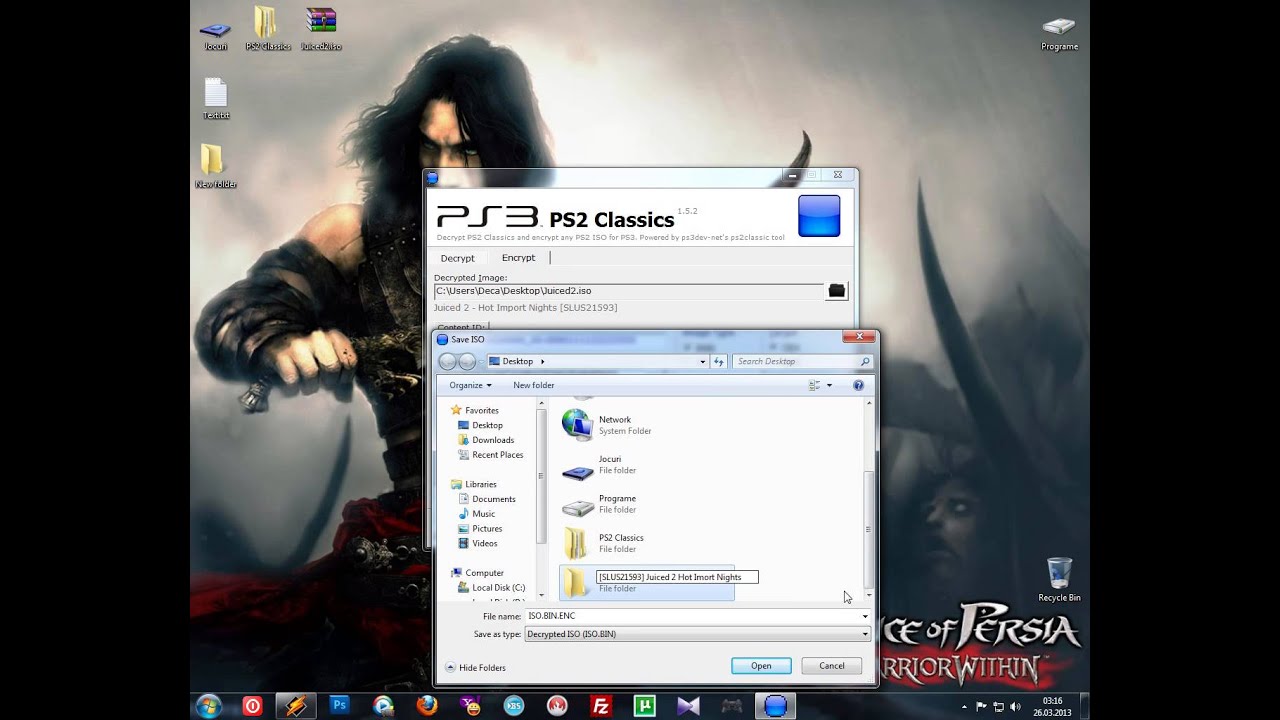The image size is (1280, 720).
Task: Collapse the dialog with Hide Folders
Action: (475, 667)
